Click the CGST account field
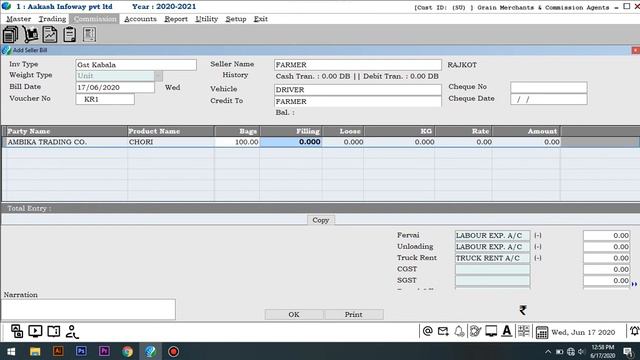640x360 pixels. click(493, 269)
